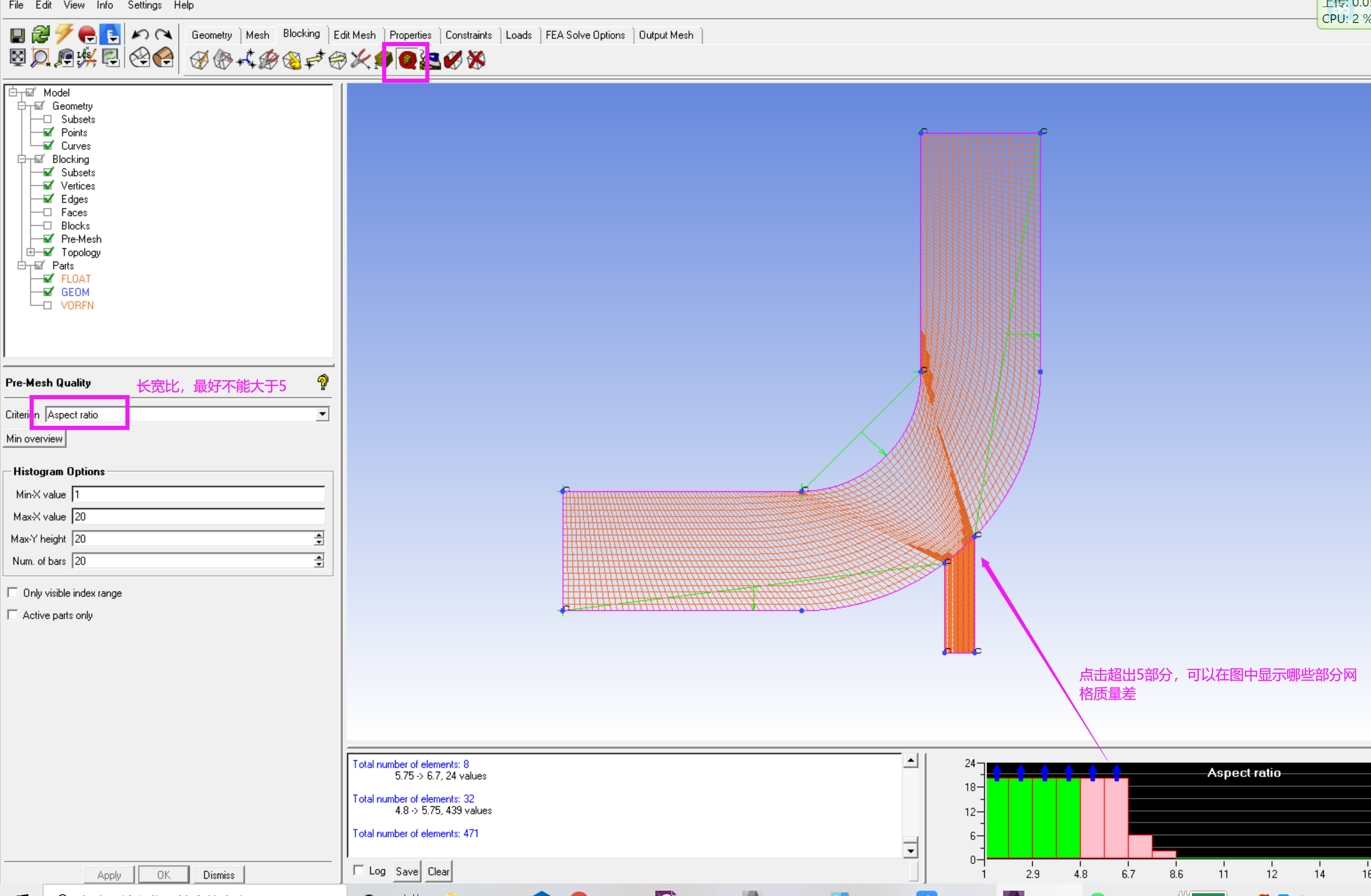Image resolution: width=1371 pixels, height=896 pixels.
Task: Enable Only visible index range
Action: pos(12,593)
